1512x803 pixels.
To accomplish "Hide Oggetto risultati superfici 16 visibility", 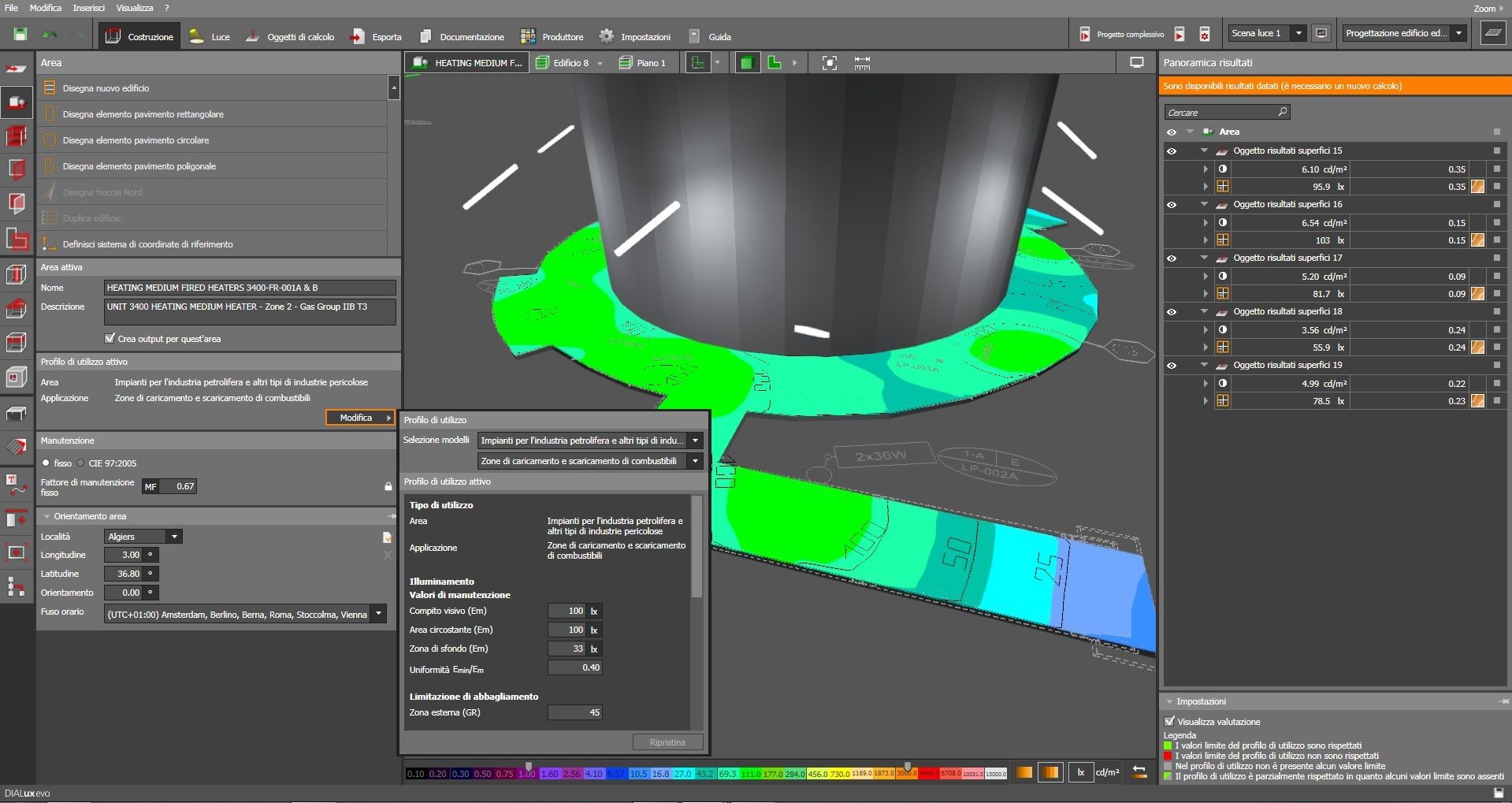I will pyautogui.click(x=1172, y=205).
